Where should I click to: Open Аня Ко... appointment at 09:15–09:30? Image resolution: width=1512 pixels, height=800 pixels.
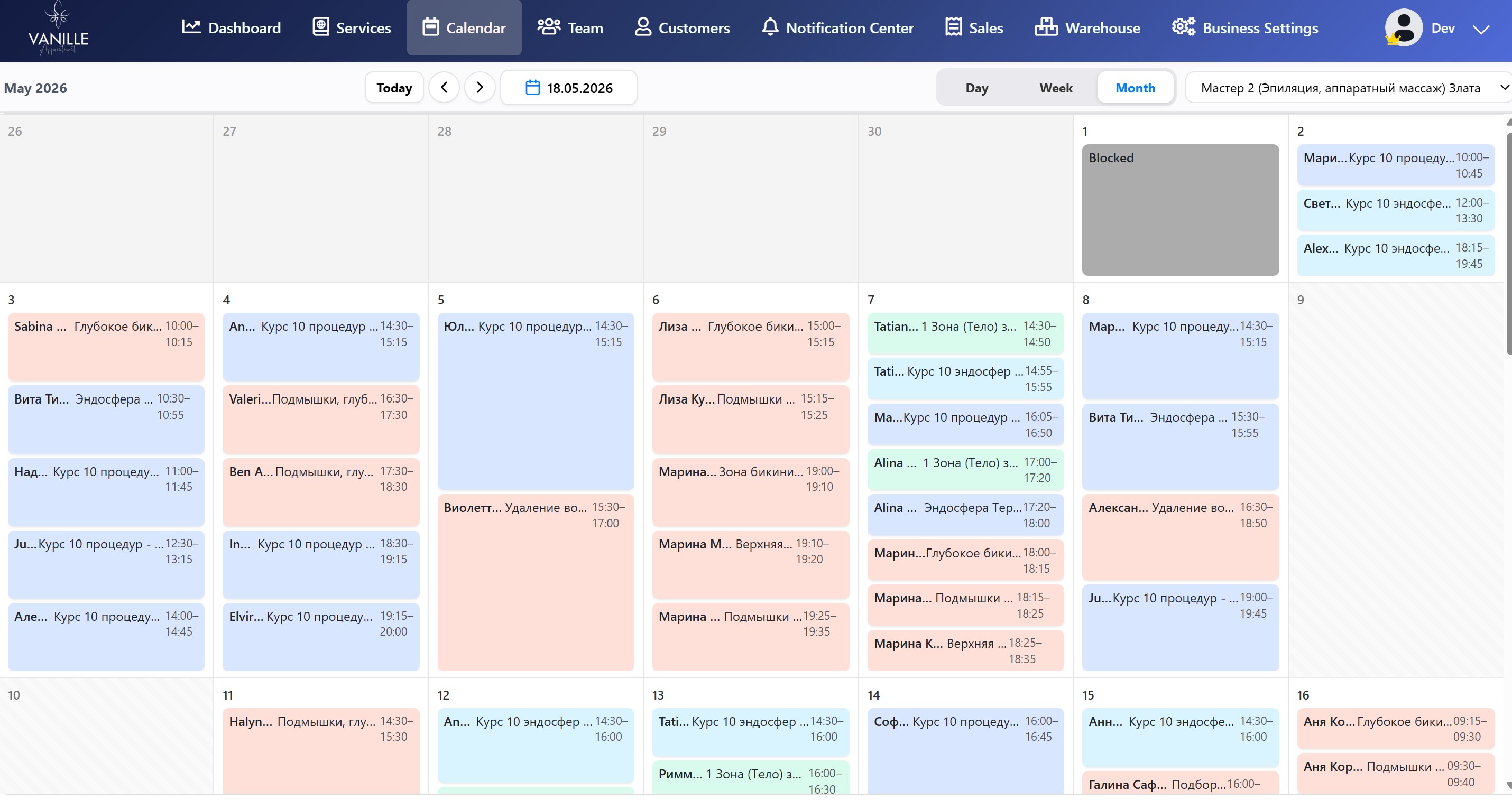click(1396, 729)
